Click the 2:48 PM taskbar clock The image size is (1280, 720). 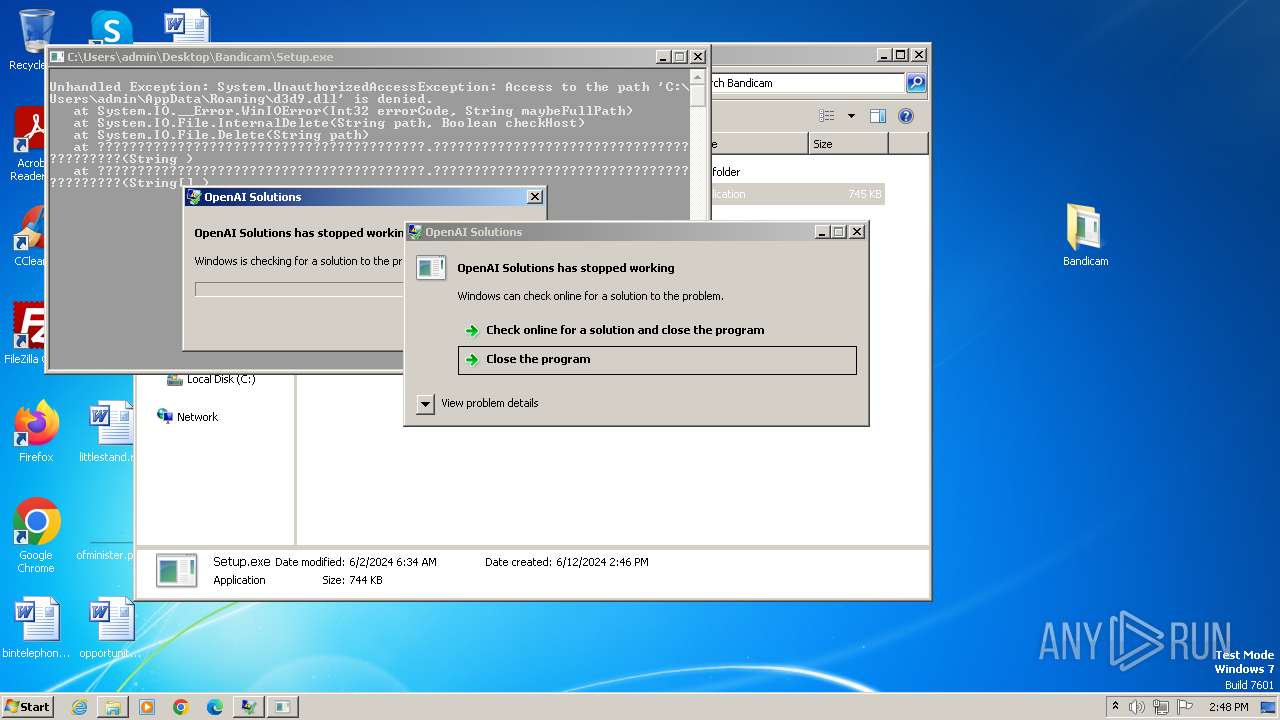[x=1228, y=707]
